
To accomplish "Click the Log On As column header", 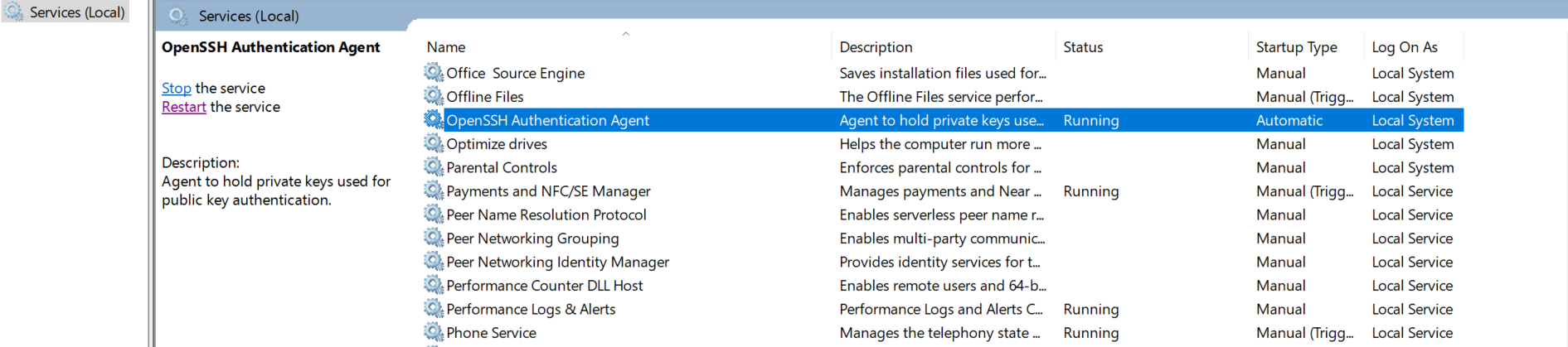I will 1414,47.
